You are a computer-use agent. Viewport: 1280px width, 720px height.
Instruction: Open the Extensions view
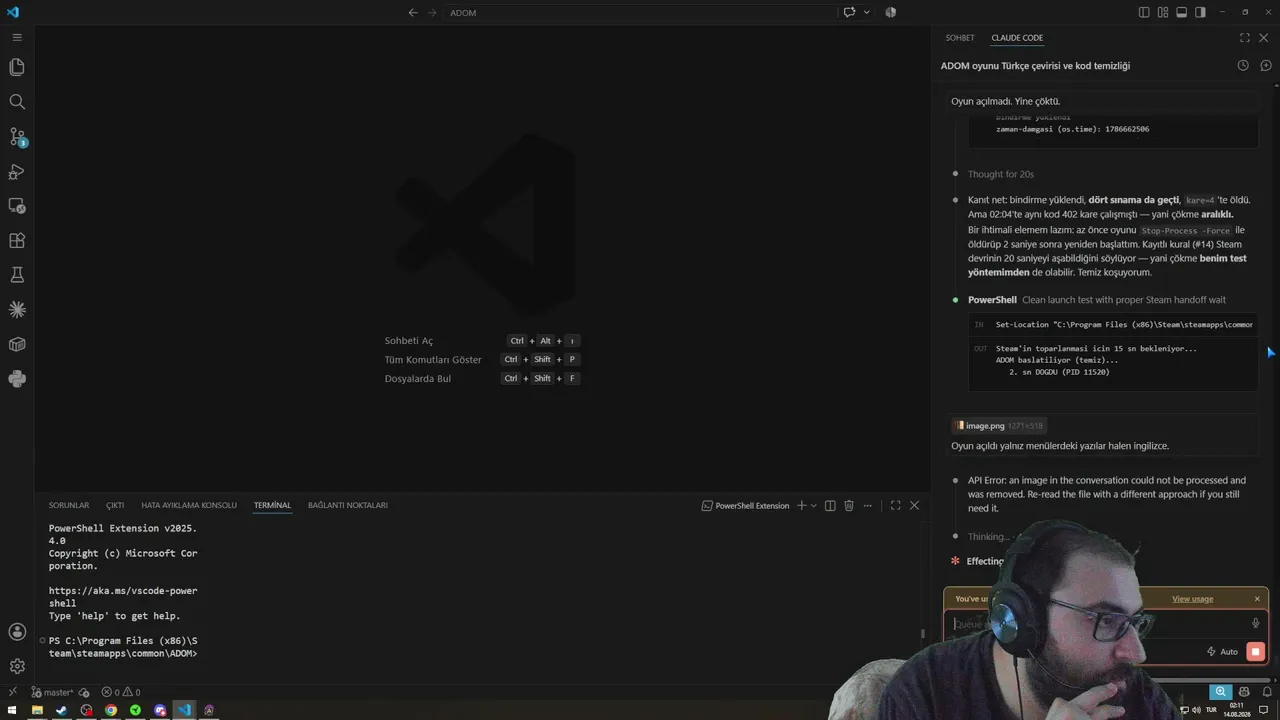pos(17,241)
